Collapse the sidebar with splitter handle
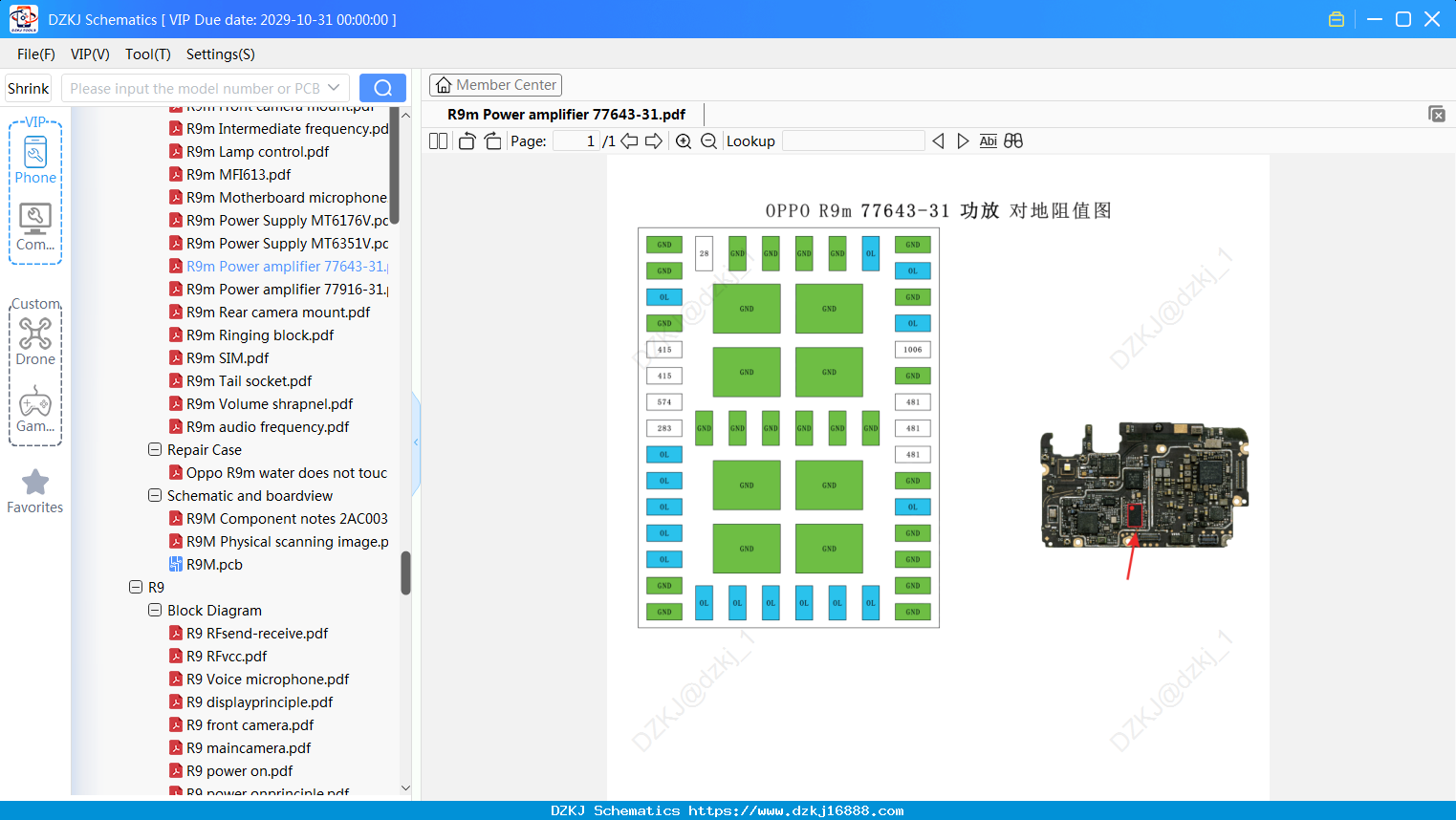Viewport: 1456px width, 820px height. (x=416, y=442)
